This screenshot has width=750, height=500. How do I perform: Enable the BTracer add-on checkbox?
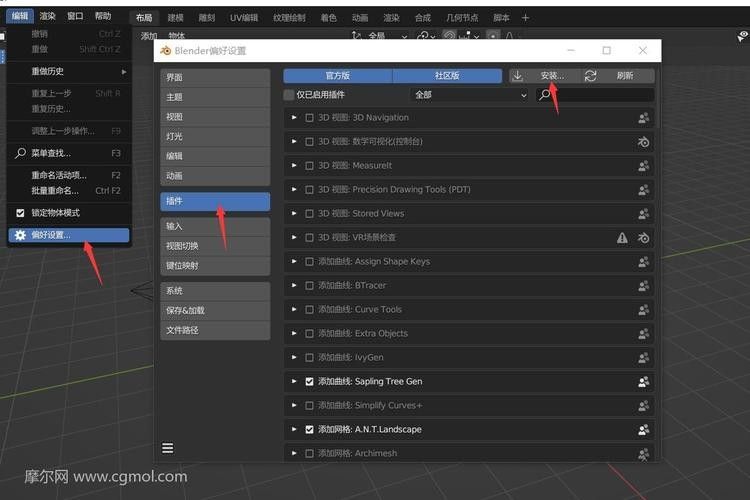coord(309,286)
